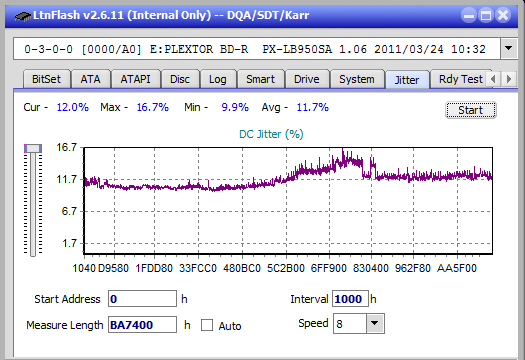Click the Measure Length input field

pos(142,325)
